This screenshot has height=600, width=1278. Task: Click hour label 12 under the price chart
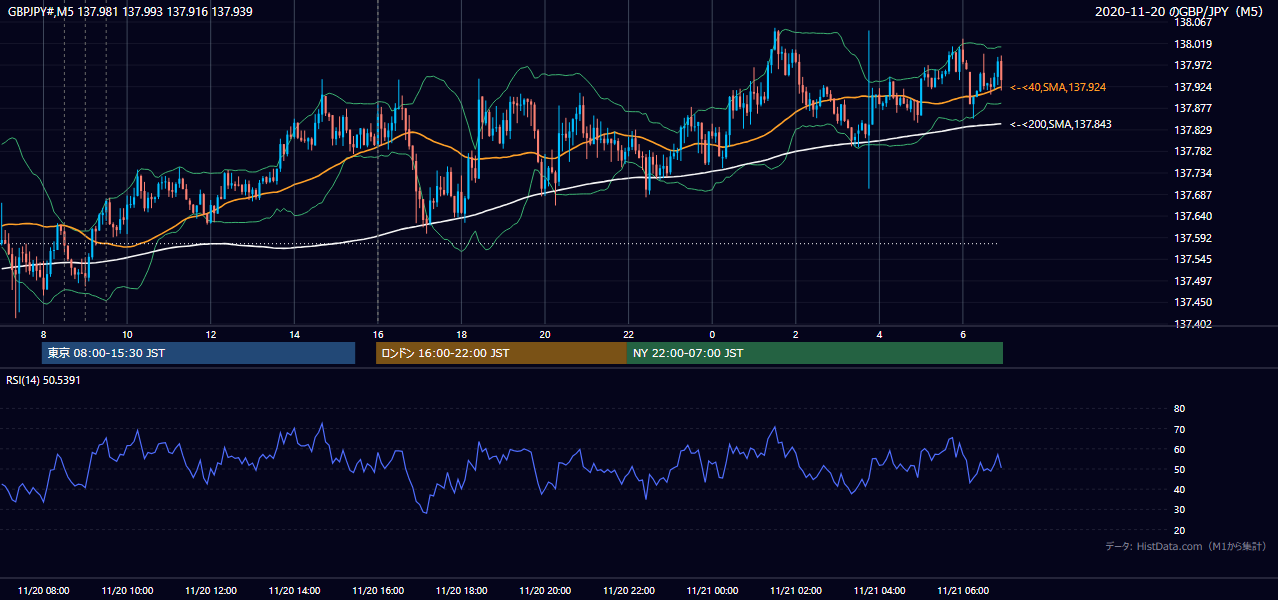(x=211, y=334)
